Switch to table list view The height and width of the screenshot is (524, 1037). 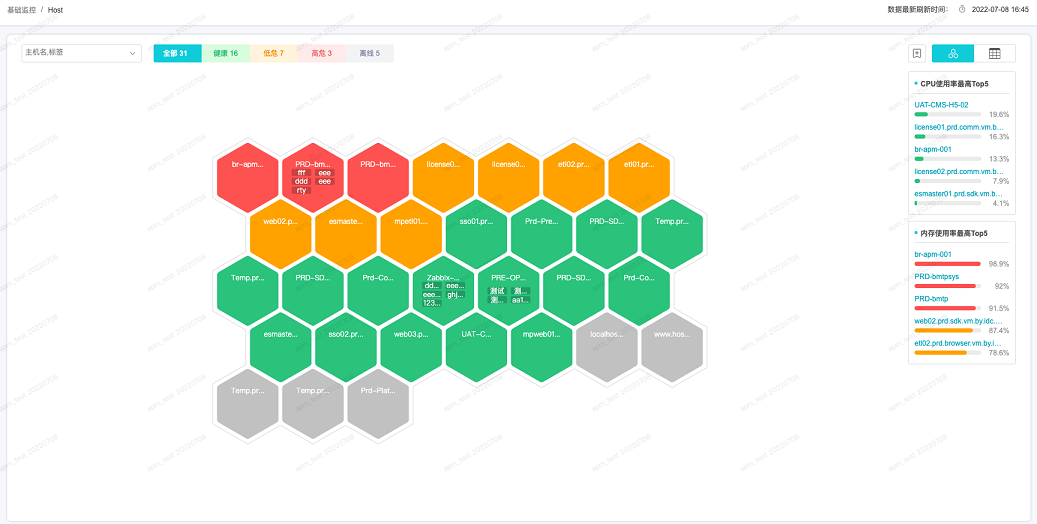point(995,54)
